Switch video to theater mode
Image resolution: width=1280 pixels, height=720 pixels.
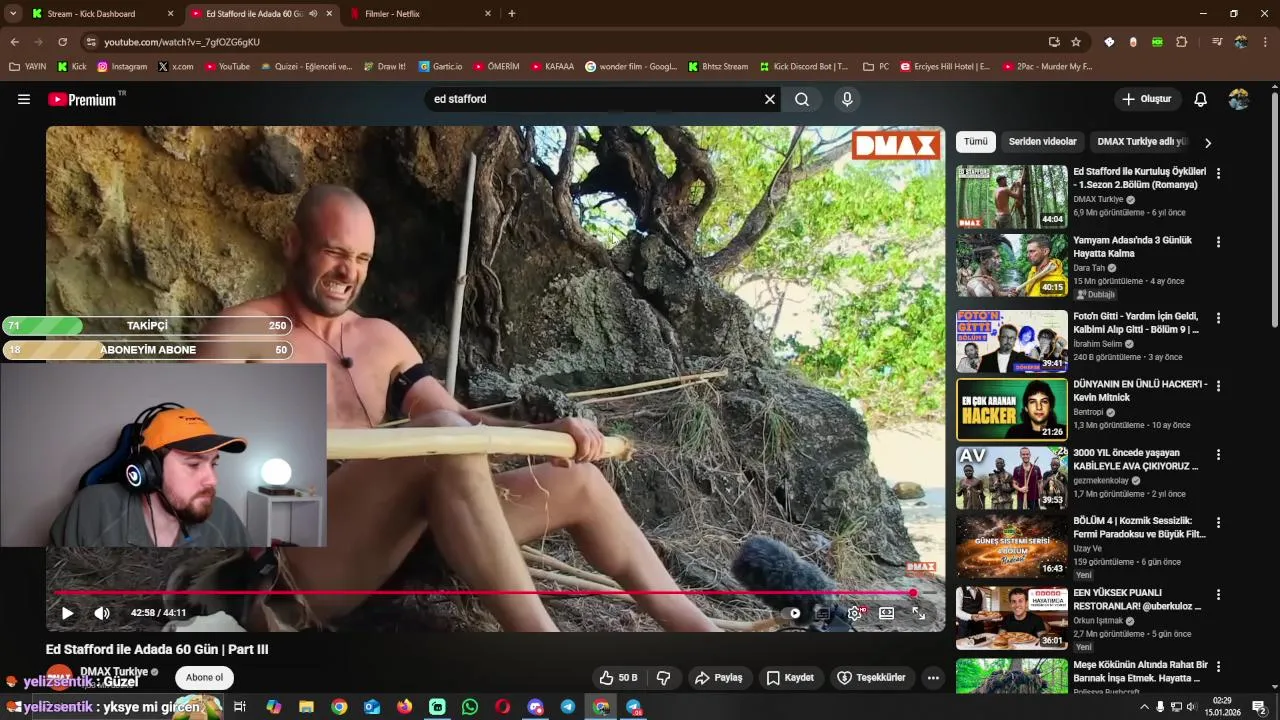[x=886, y=613]
